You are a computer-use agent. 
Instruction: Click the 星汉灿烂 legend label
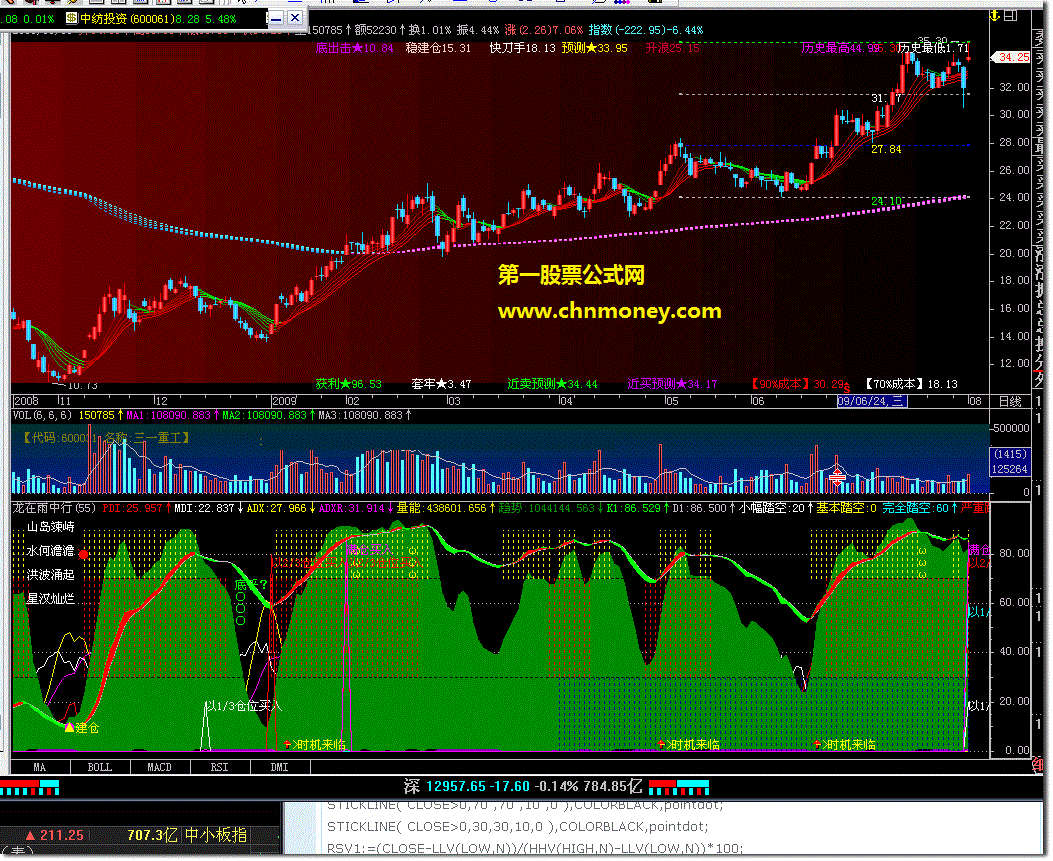50,599
